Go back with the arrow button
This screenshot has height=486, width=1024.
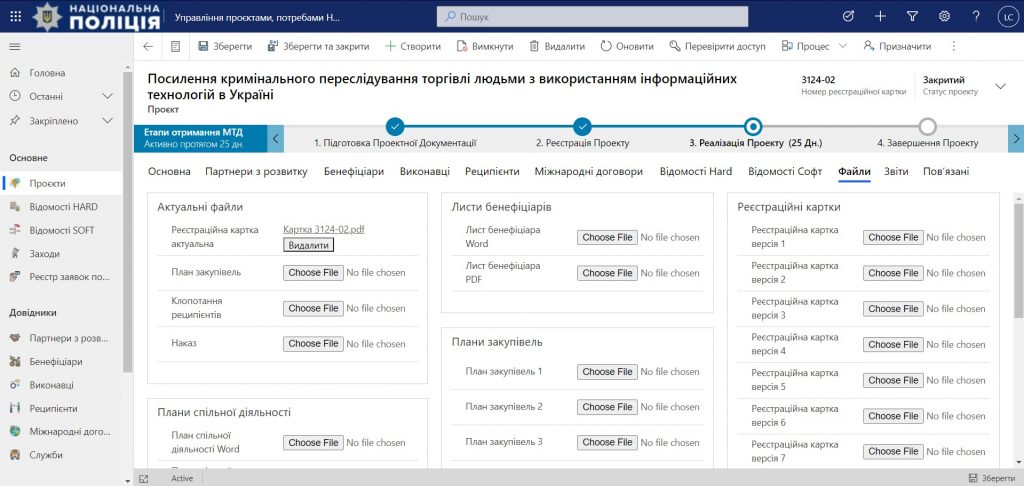148,46
